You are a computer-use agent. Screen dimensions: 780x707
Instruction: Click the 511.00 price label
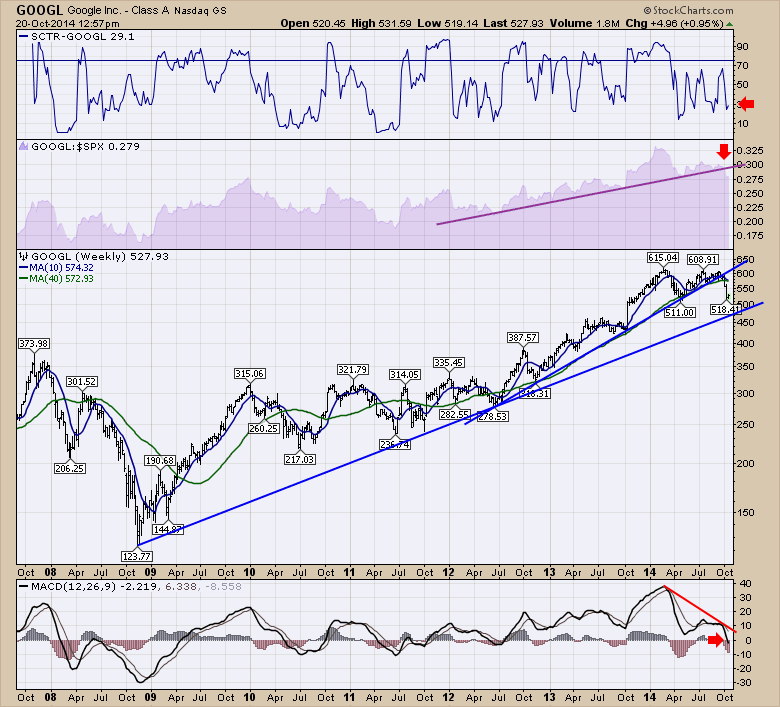680,312
